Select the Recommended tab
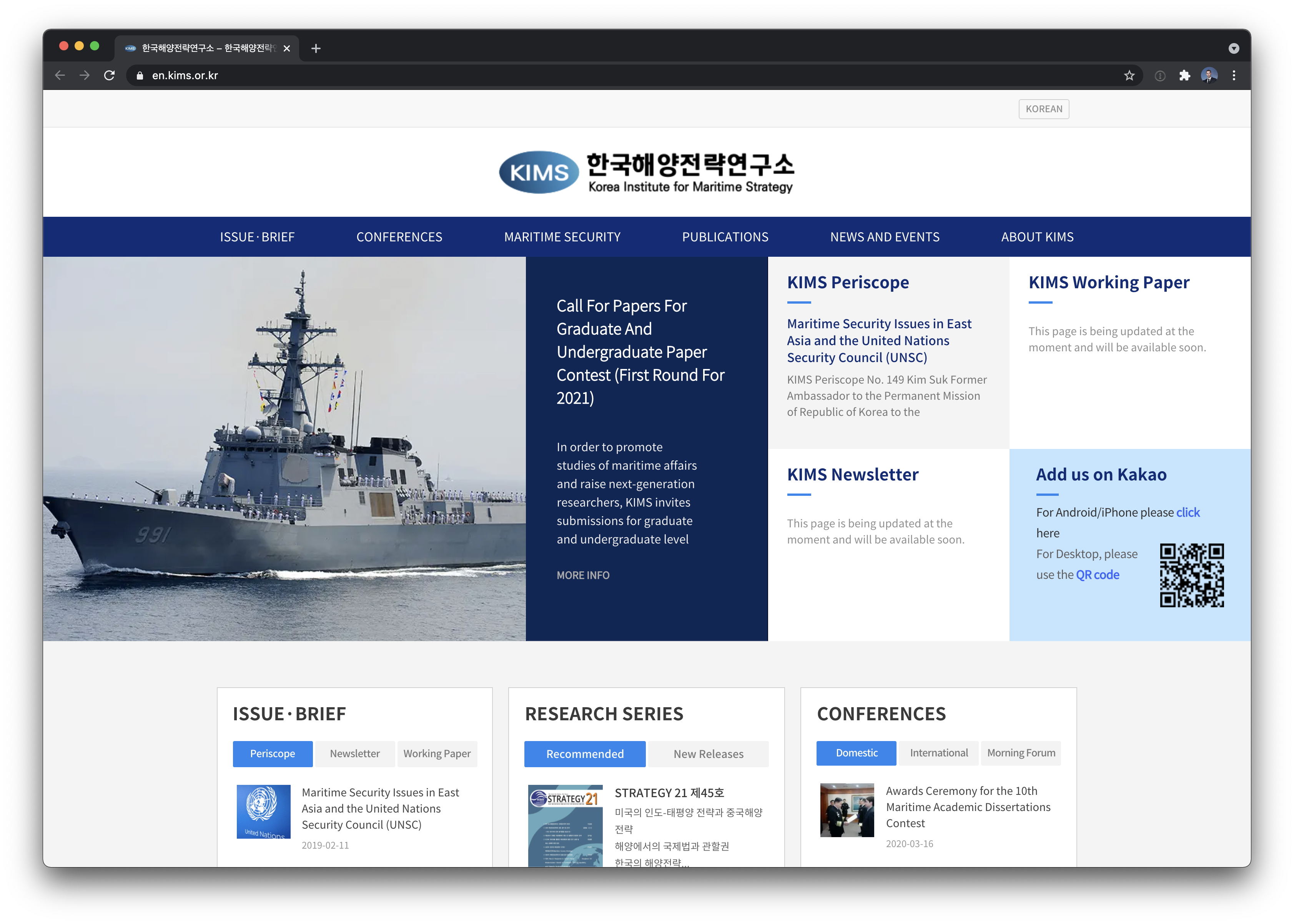This screenshot has height=924, width=1294. [x=585, y=754]
